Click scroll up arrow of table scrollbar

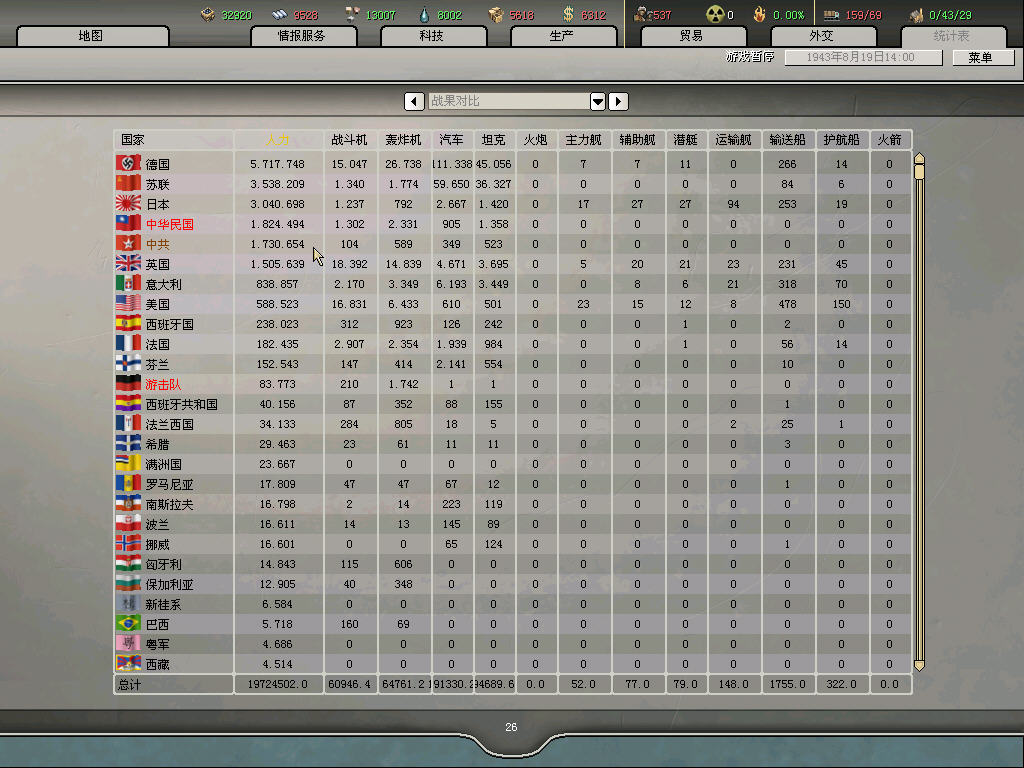tap(920, 157)
